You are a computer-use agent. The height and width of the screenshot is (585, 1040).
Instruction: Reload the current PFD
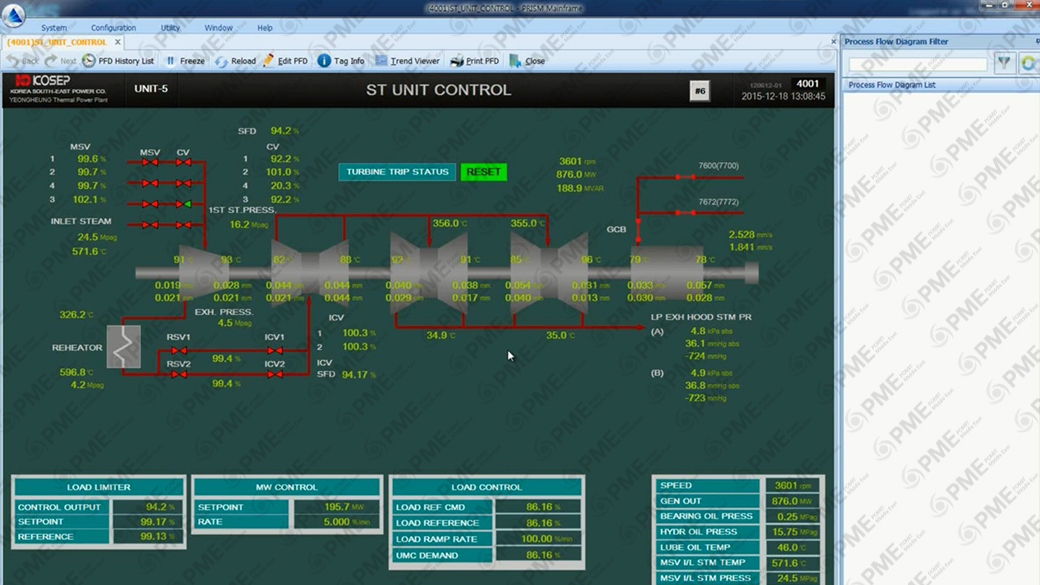click(235, 60)
